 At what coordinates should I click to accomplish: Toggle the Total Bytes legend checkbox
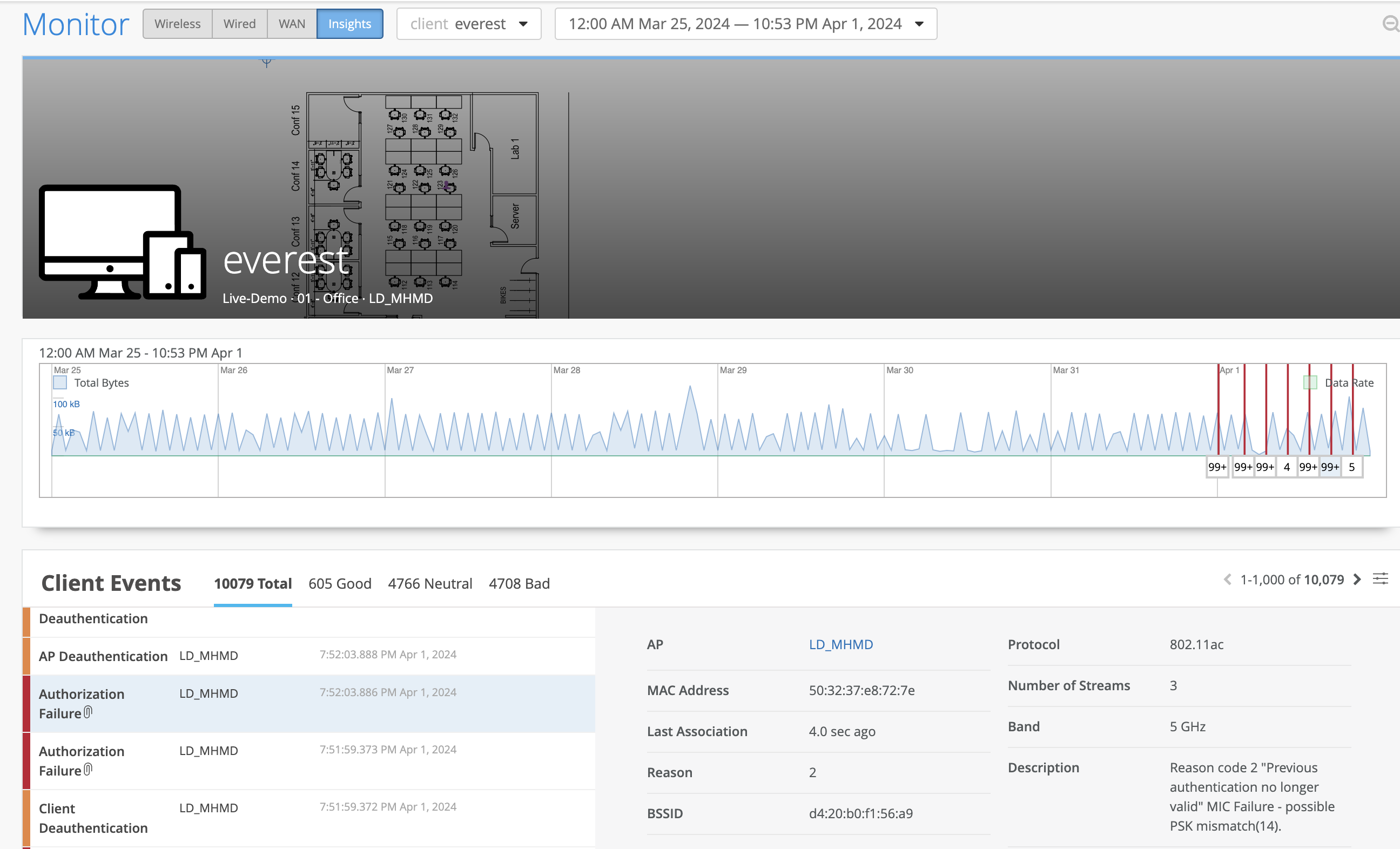point(59,382)
